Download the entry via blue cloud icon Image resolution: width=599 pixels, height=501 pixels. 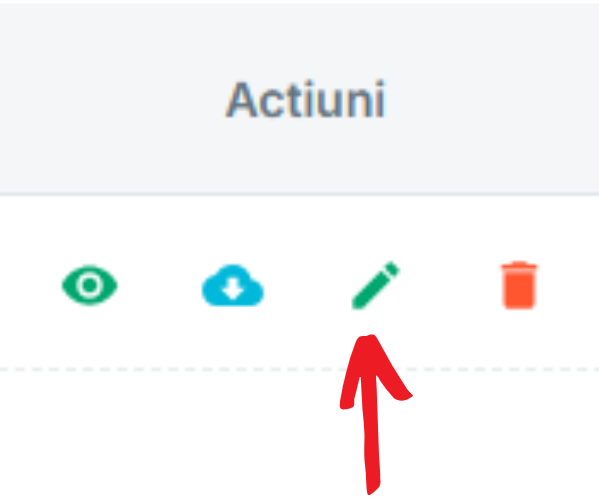point(233,285)
